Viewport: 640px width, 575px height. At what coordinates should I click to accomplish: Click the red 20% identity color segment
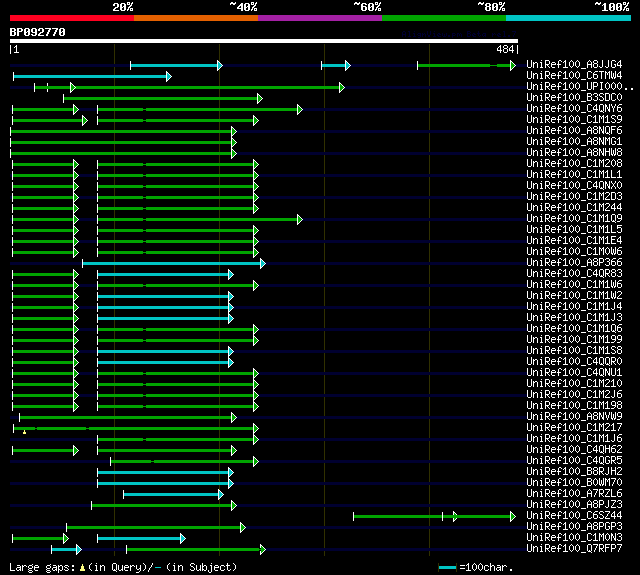[x=72, y=18]
